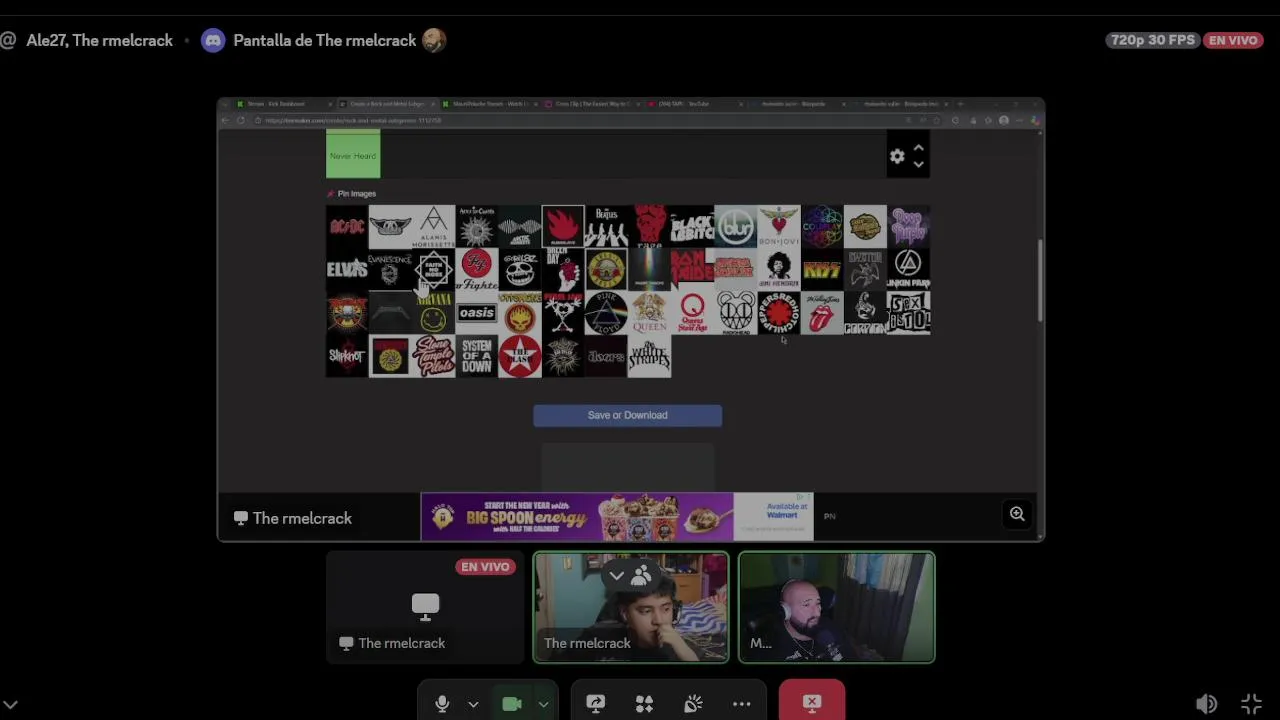Pick the Black Sabbath logo
The width and height of the screenshot is (1280, 720).
click(x=692, y=227)
